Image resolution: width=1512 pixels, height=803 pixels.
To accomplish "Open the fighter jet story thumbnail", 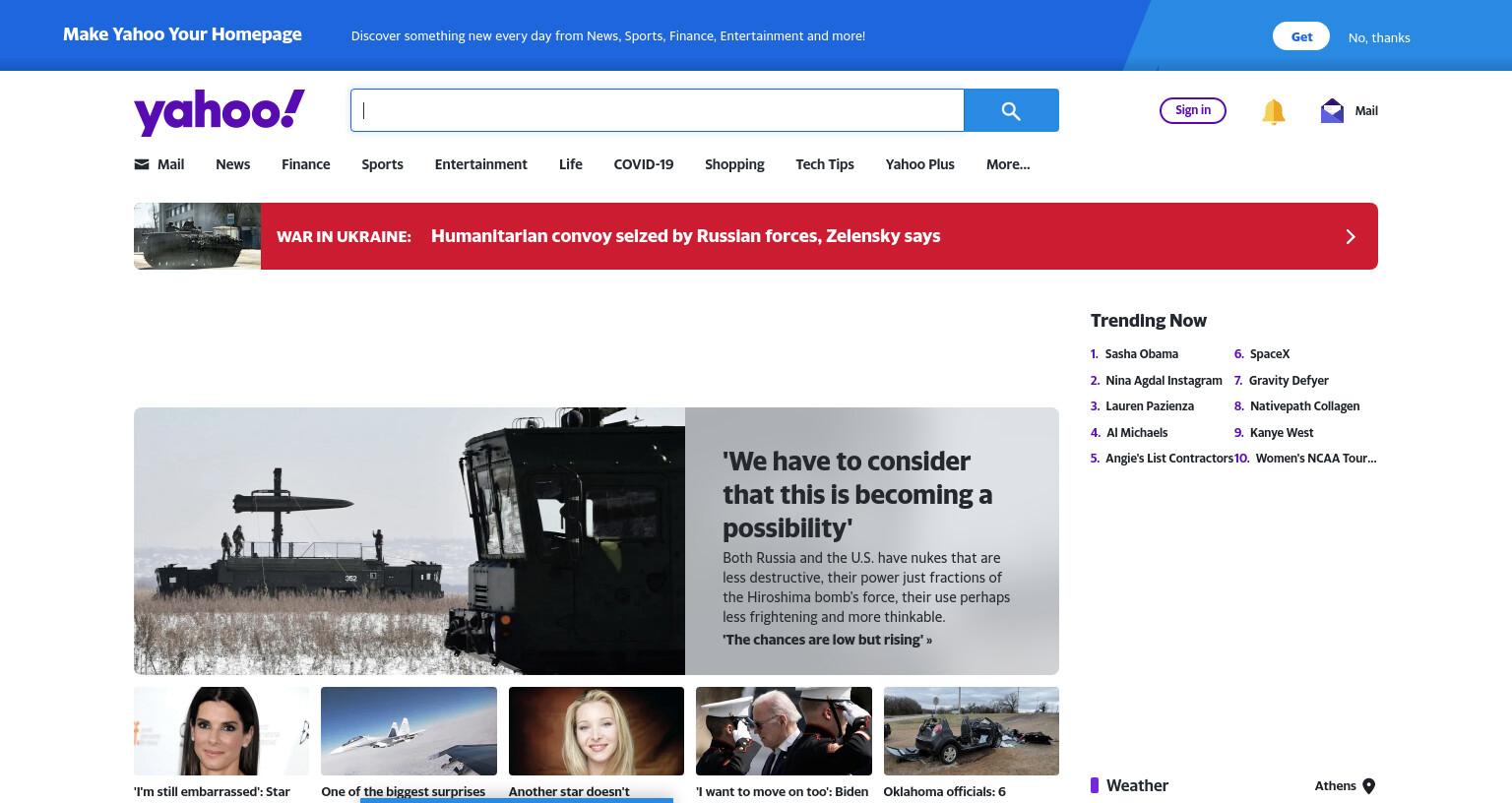I will (x=409, y=731).
